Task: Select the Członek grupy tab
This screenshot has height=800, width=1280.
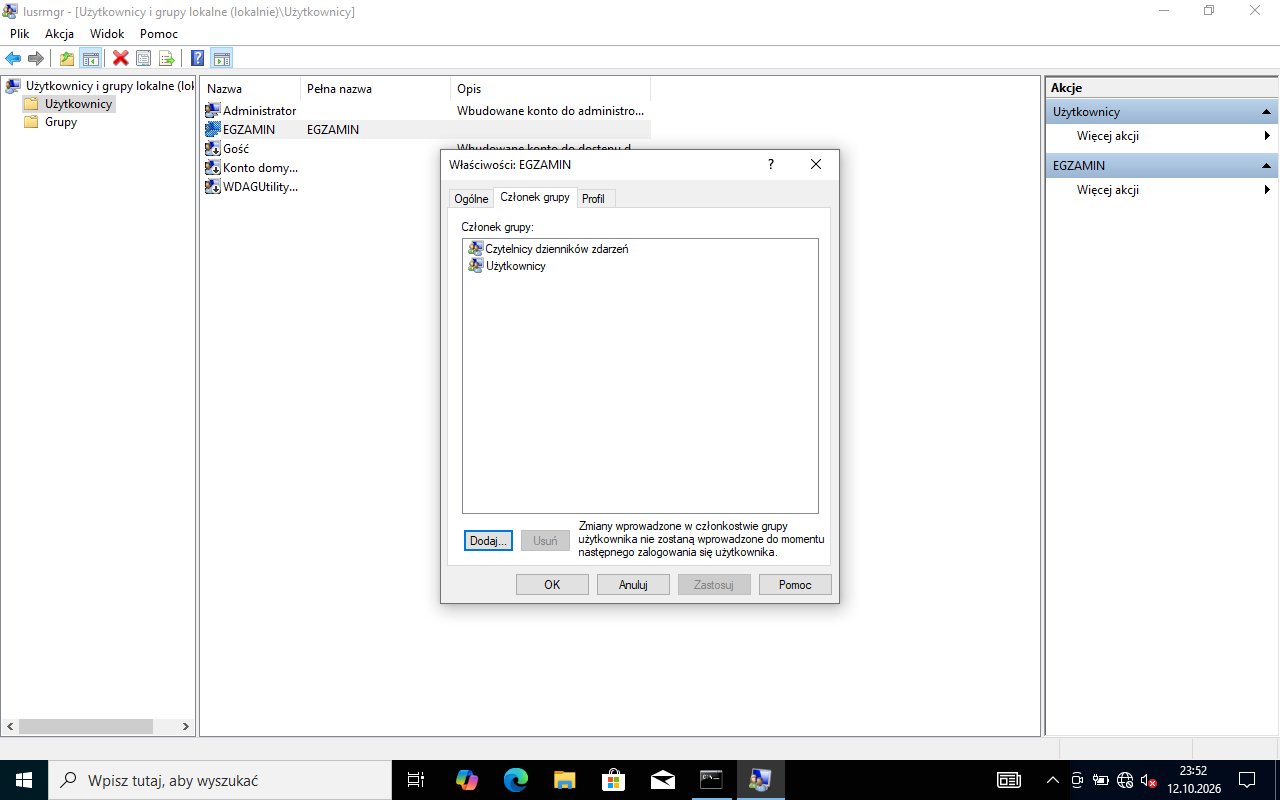Action: point(535,197)
